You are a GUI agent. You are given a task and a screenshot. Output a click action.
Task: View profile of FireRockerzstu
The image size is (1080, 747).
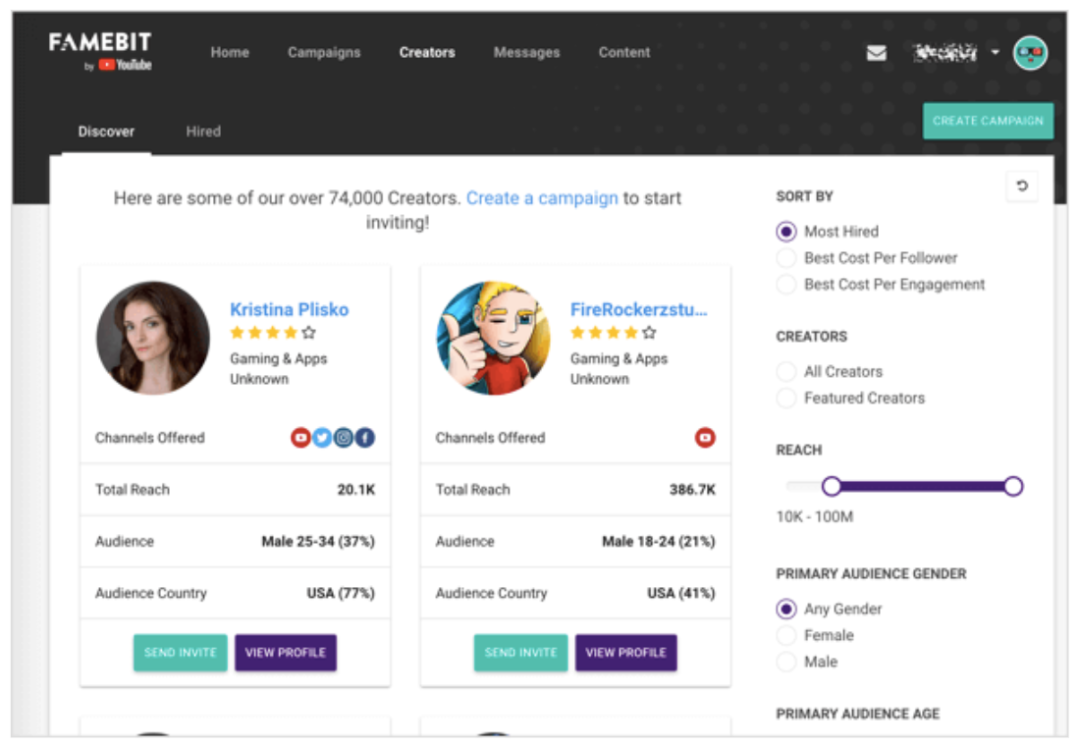[626, 652]
